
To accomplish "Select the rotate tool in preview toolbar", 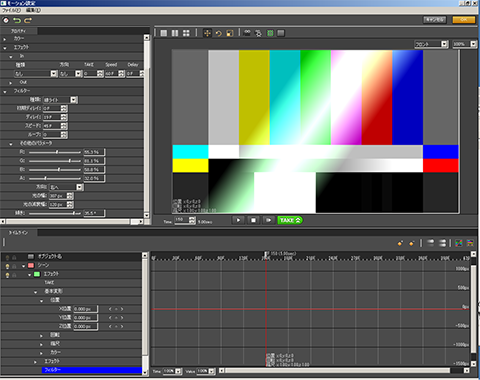I will (218, 33).
